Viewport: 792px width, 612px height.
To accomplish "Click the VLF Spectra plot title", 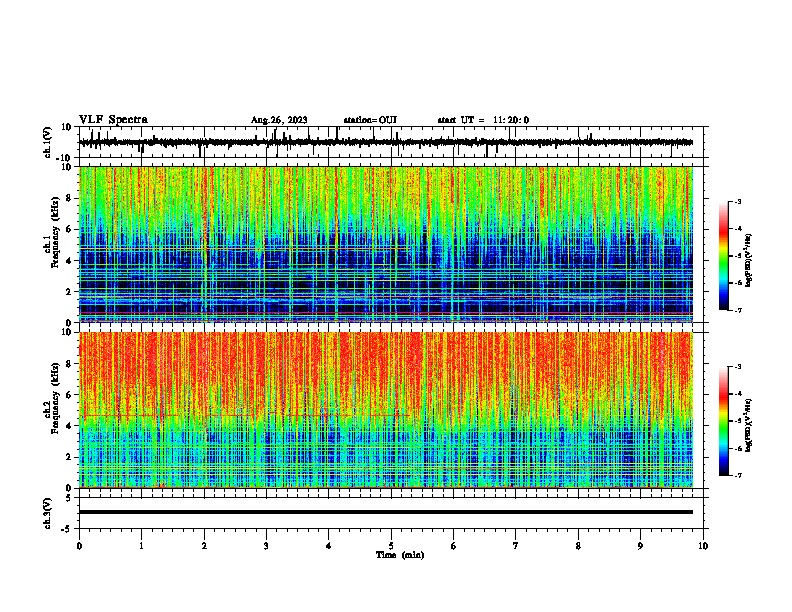I will point(113,120).
